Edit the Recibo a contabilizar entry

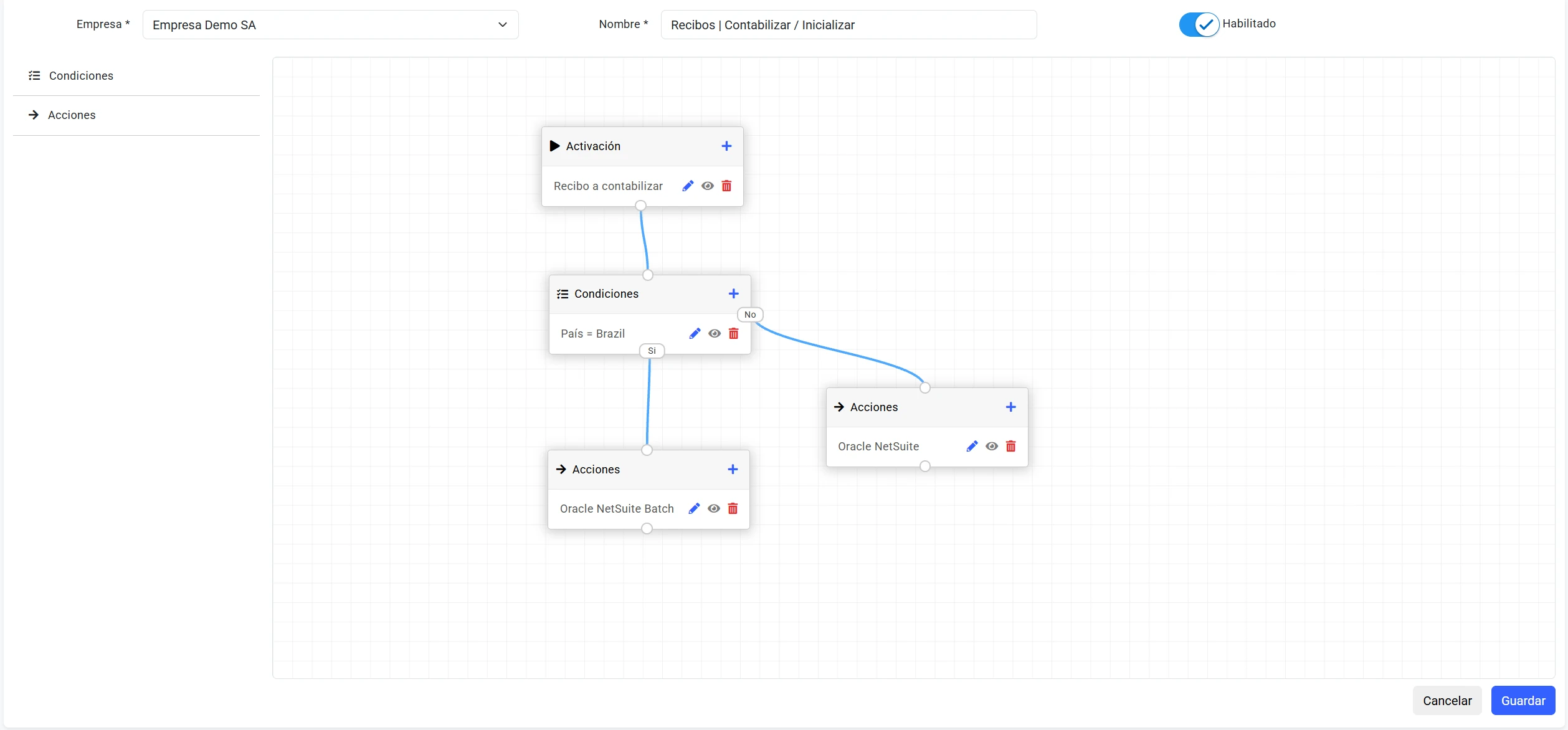[688, 186]
